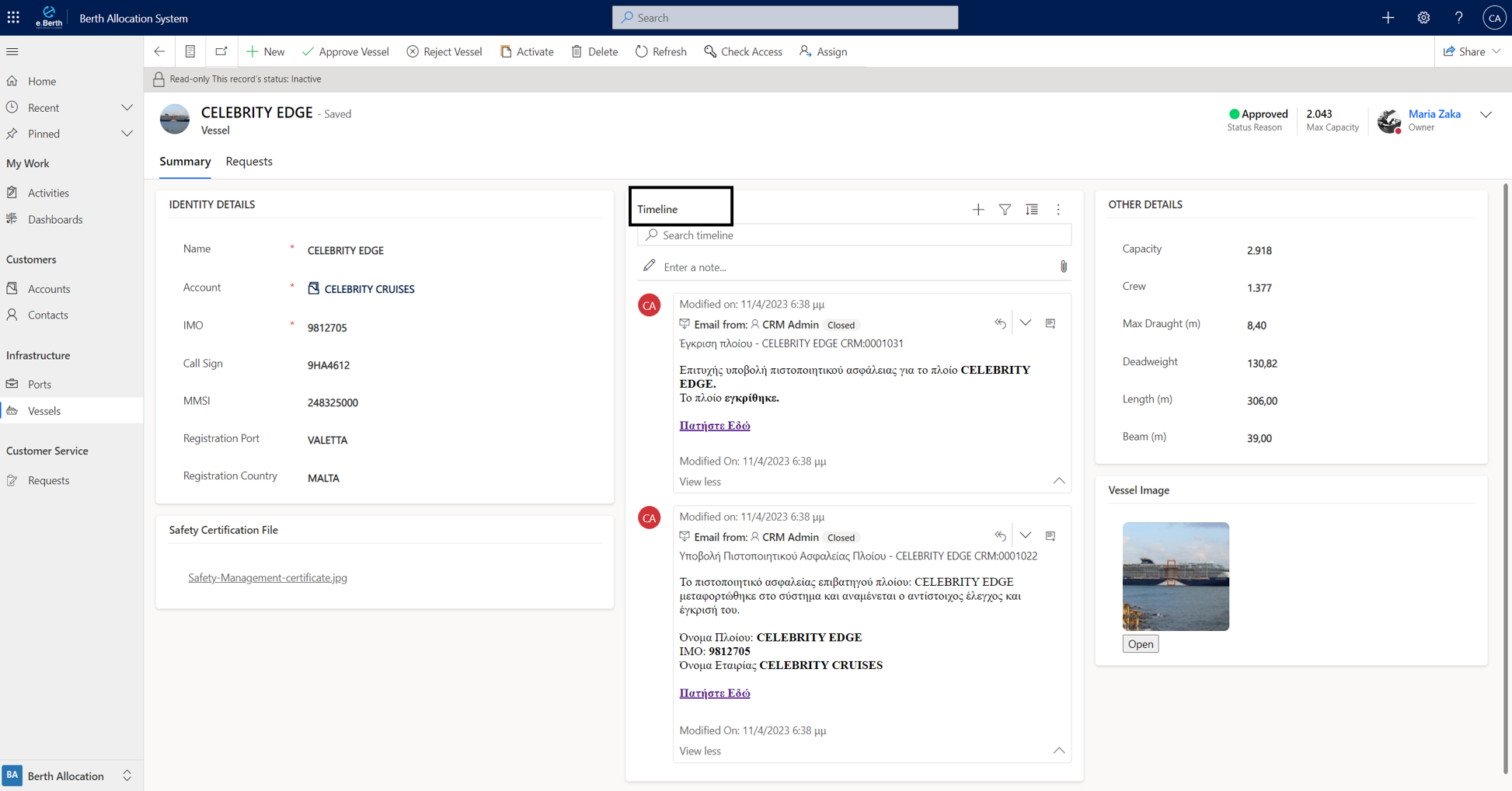Click the first Πατήστε Εδώ link

coord(714,425)
